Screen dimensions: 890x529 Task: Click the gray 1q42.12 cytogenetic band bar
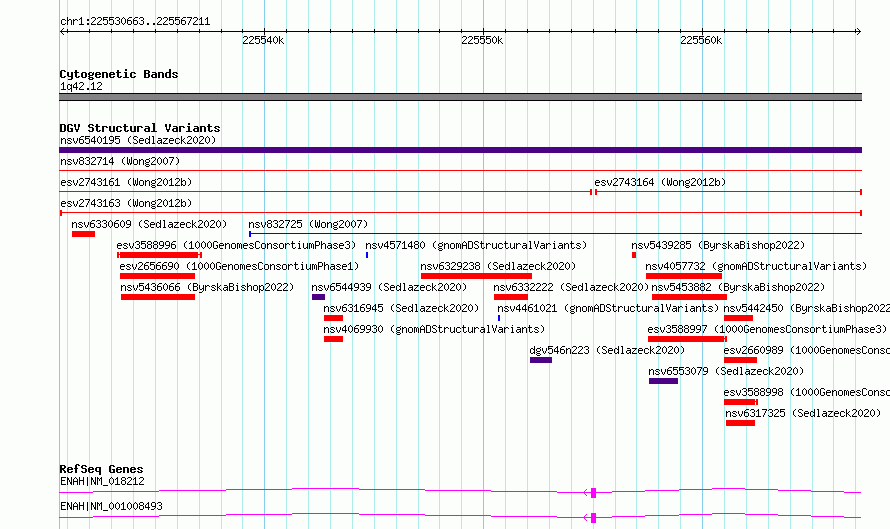click(460, 97)
